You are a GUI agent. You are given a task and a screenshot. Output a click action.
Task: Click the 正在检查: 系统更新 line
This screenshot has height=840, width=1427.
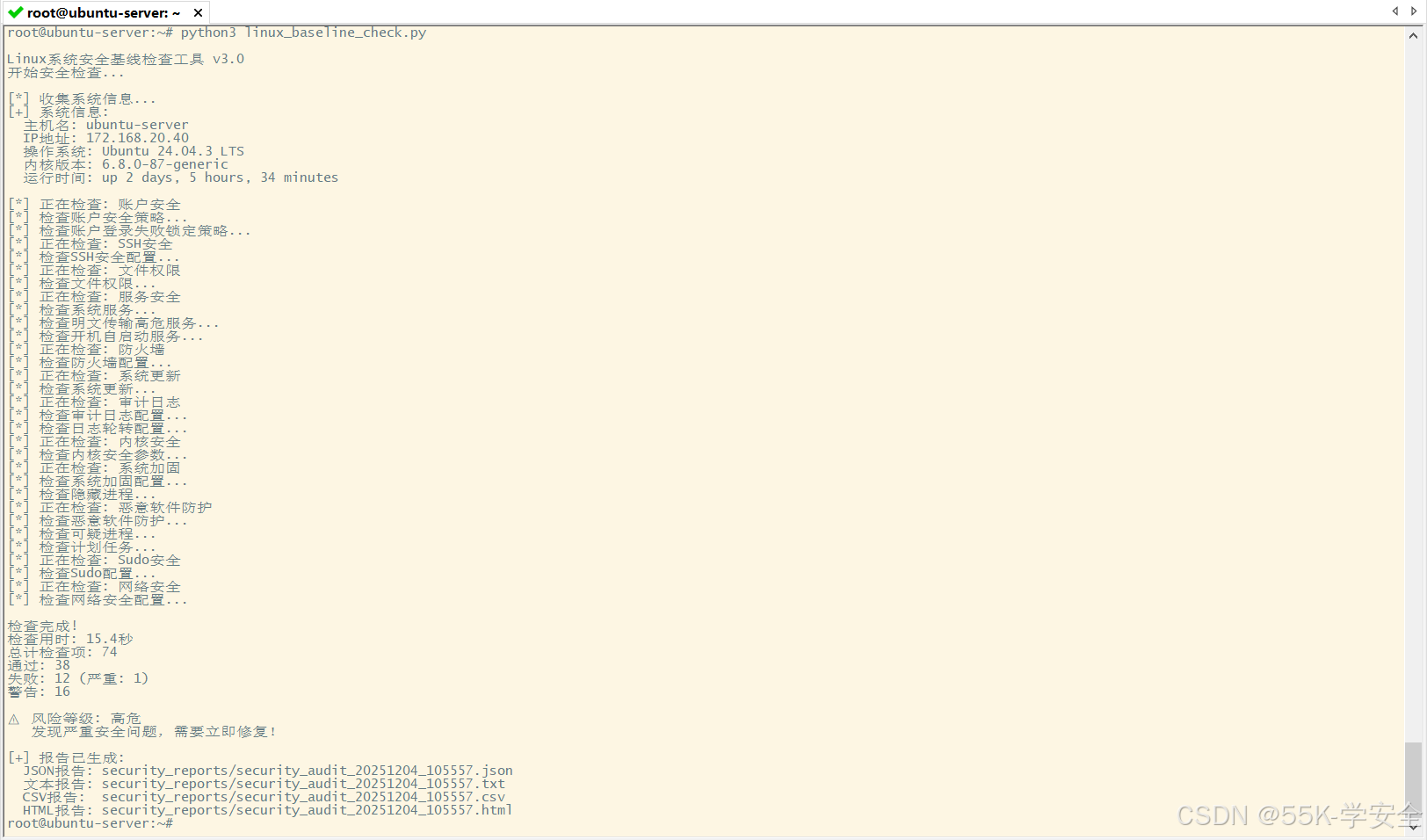[x=95, y=375]
